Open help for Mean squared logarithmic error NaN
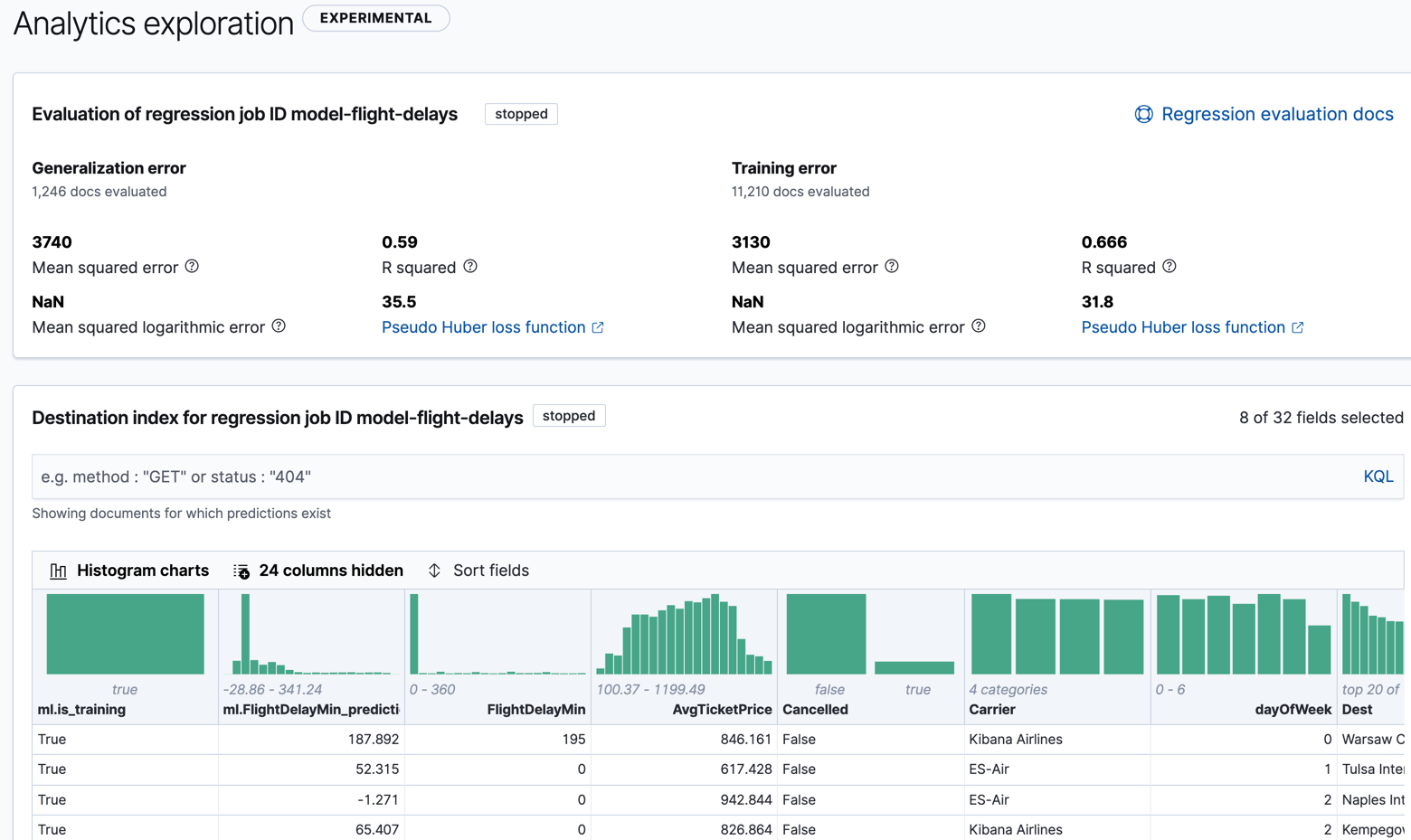 click(x=278, y=326)
